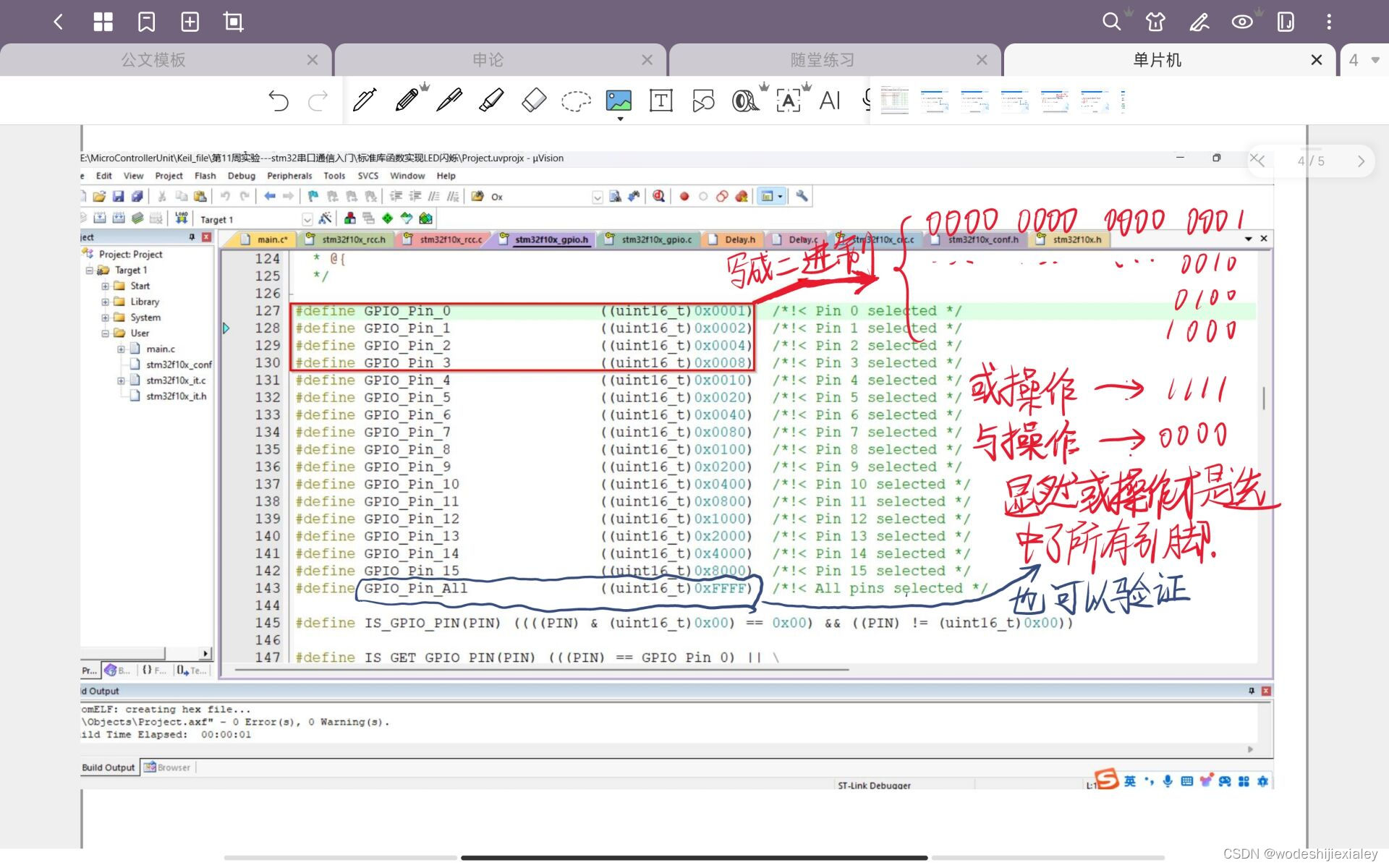Click the Sogou input method icon
Screen dimensions: 1389x868
pos(1107,780)
